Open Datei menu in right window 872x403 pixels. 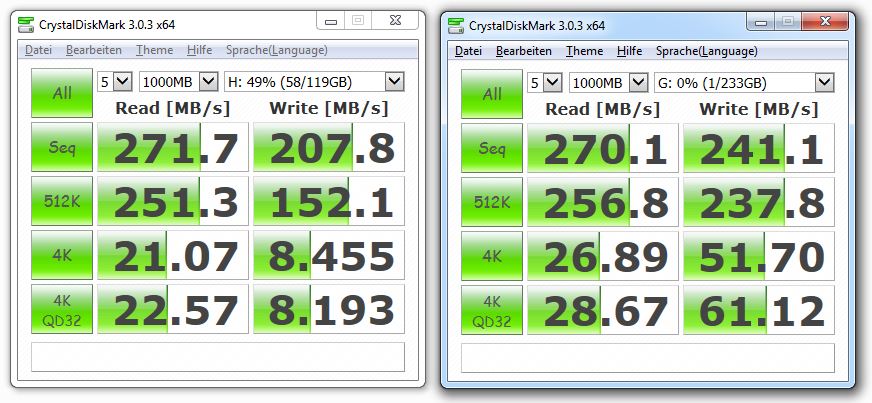click(468, 51)
